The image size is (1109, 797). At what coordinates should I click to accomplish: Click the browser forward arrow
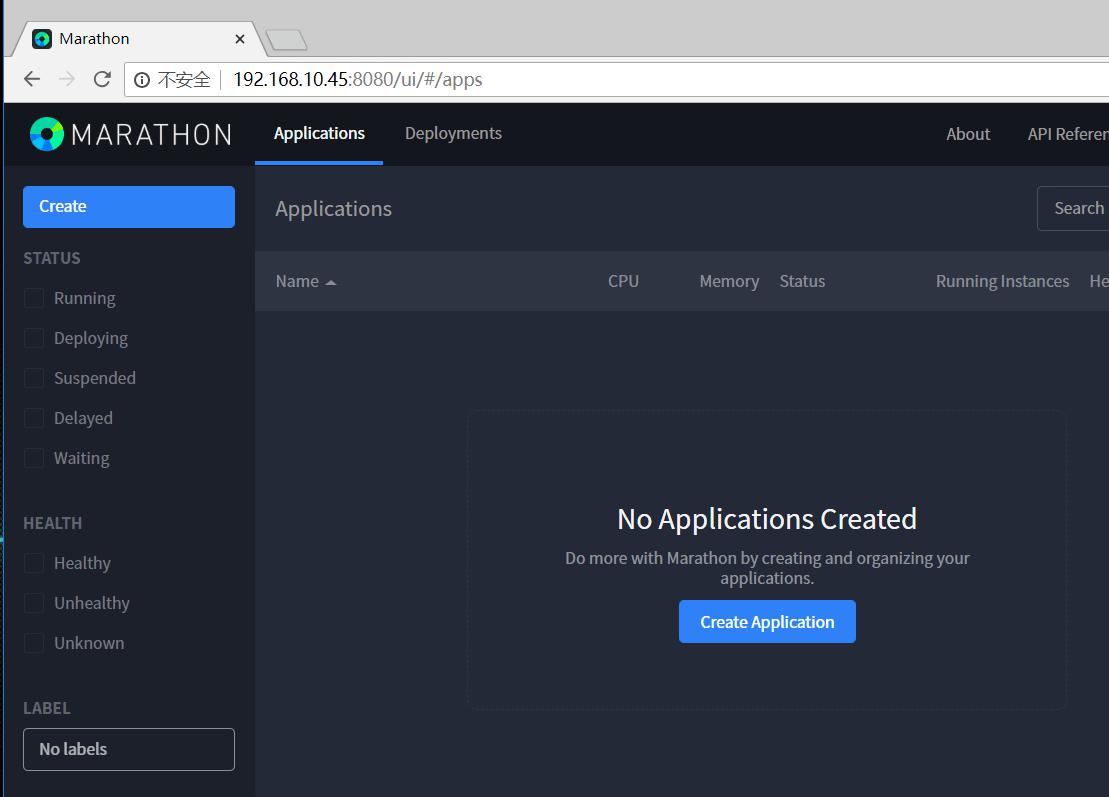(67, 79)
